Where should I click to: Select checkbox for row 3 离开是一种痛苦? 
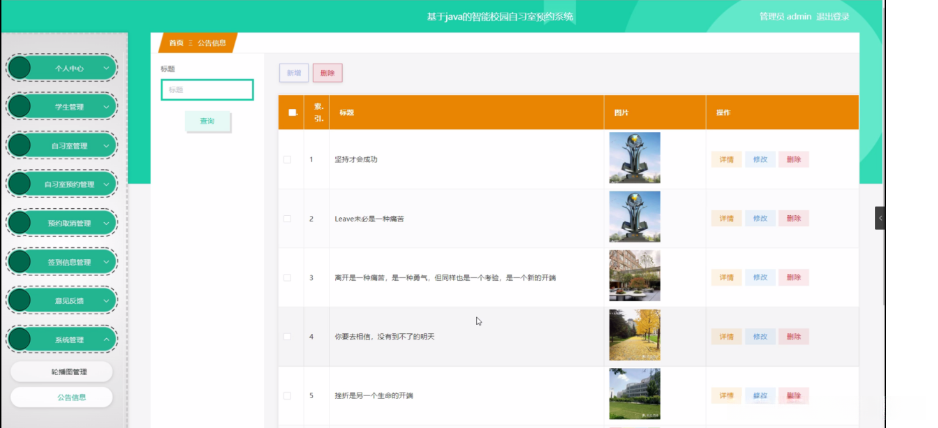click(287, 278)
